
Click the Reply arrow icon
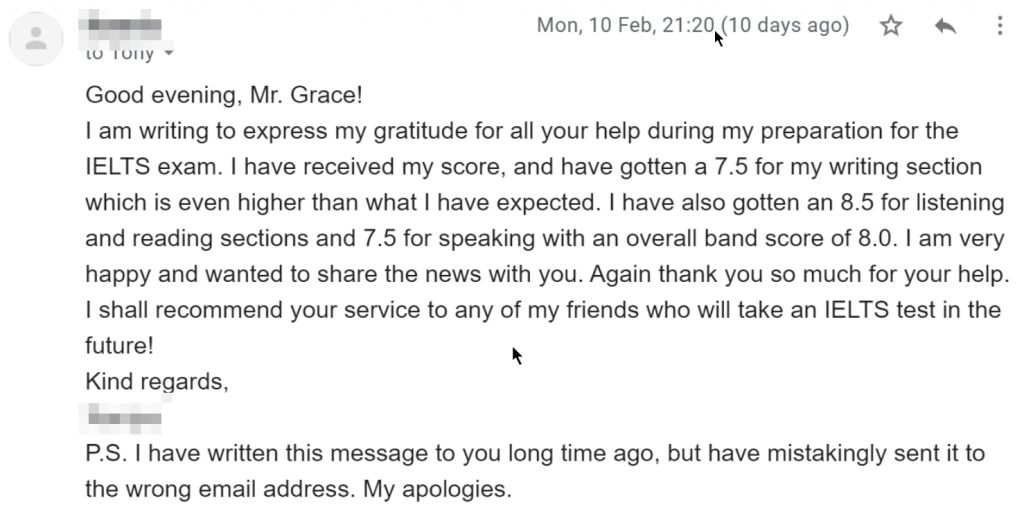point(946,25)
